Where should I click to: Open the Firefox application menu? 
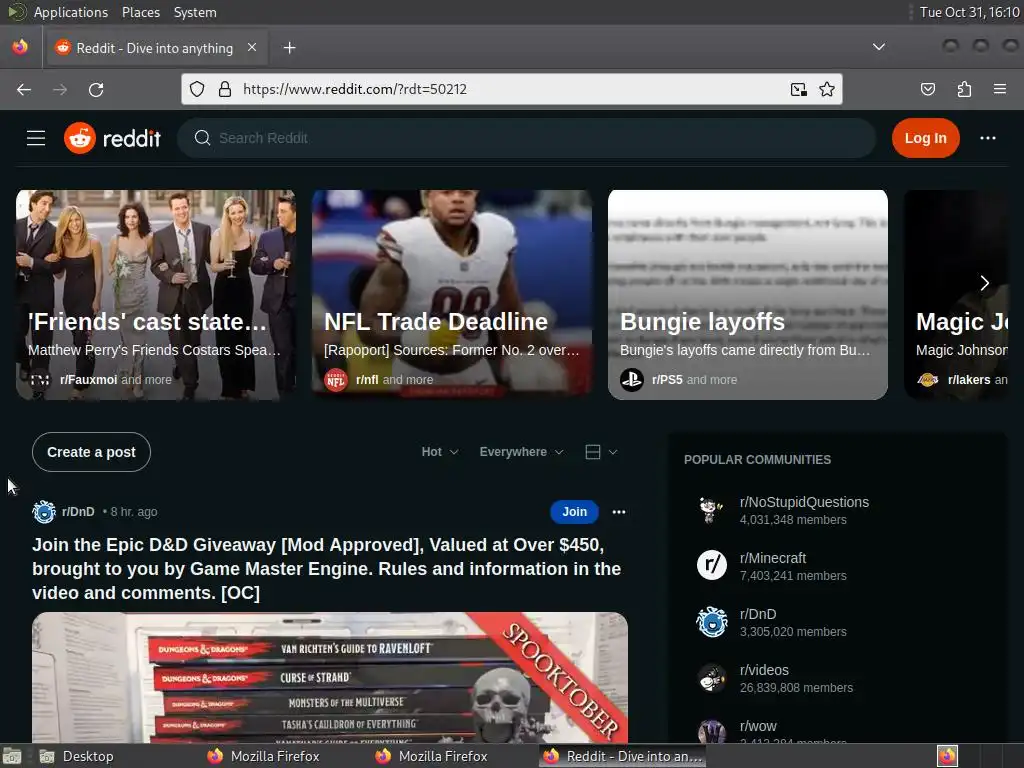pyautogui.click(x=999, y=89)
